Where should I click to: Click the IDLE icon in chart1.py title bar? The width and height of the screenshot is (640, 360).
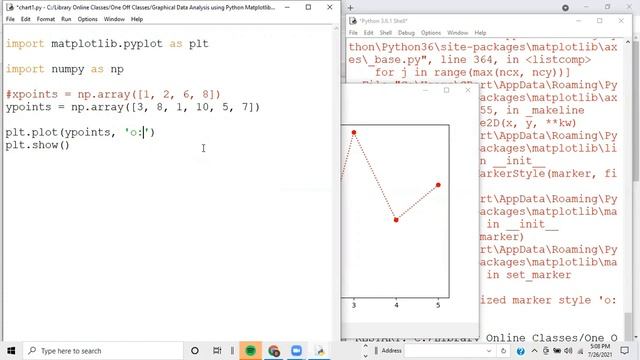point(10,7)
